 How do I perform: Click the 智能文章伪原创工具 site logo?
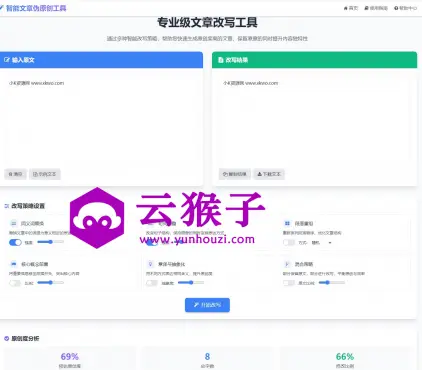(33, 8)
